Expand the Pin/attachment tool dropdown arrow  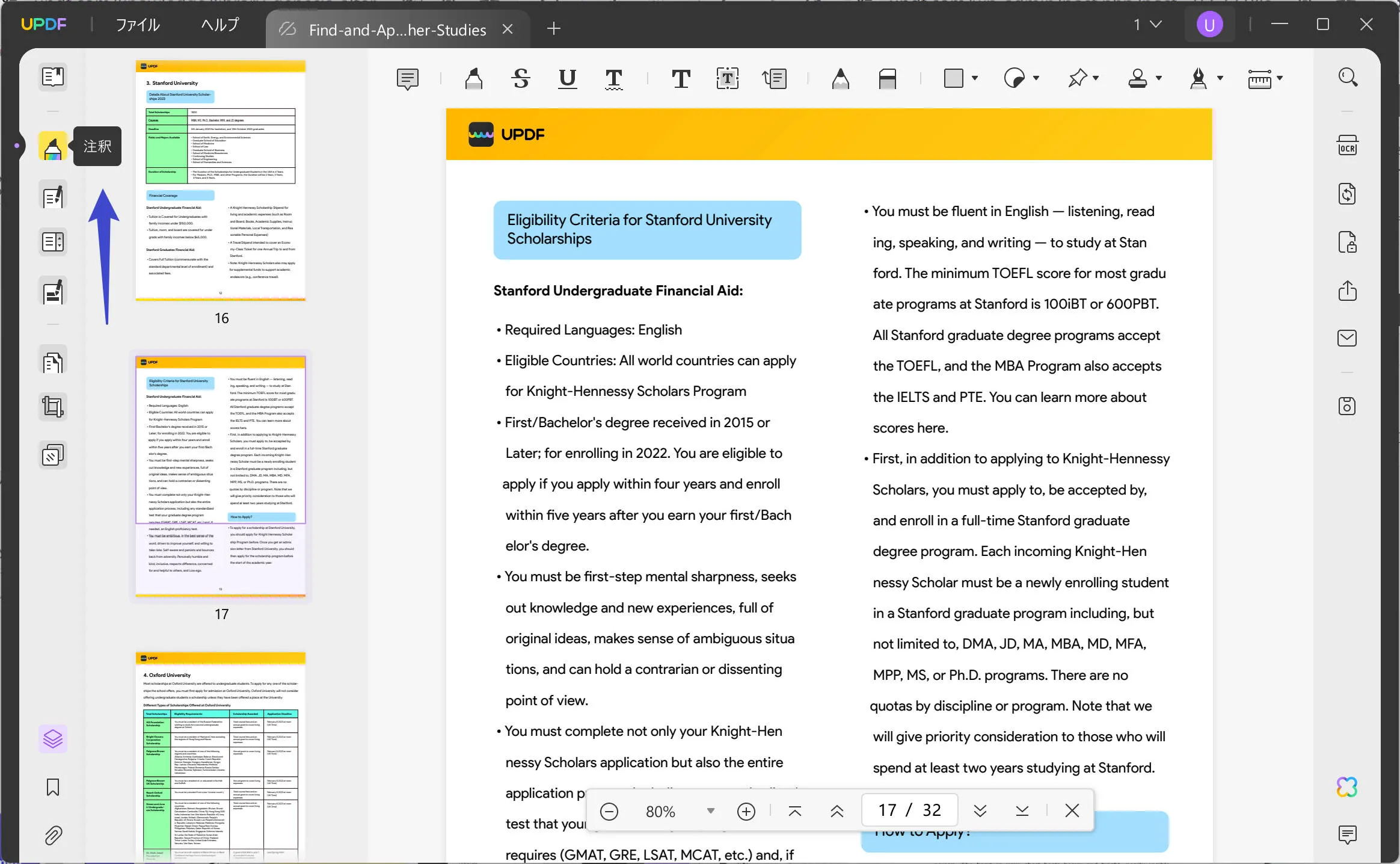tap(1096, 78)
